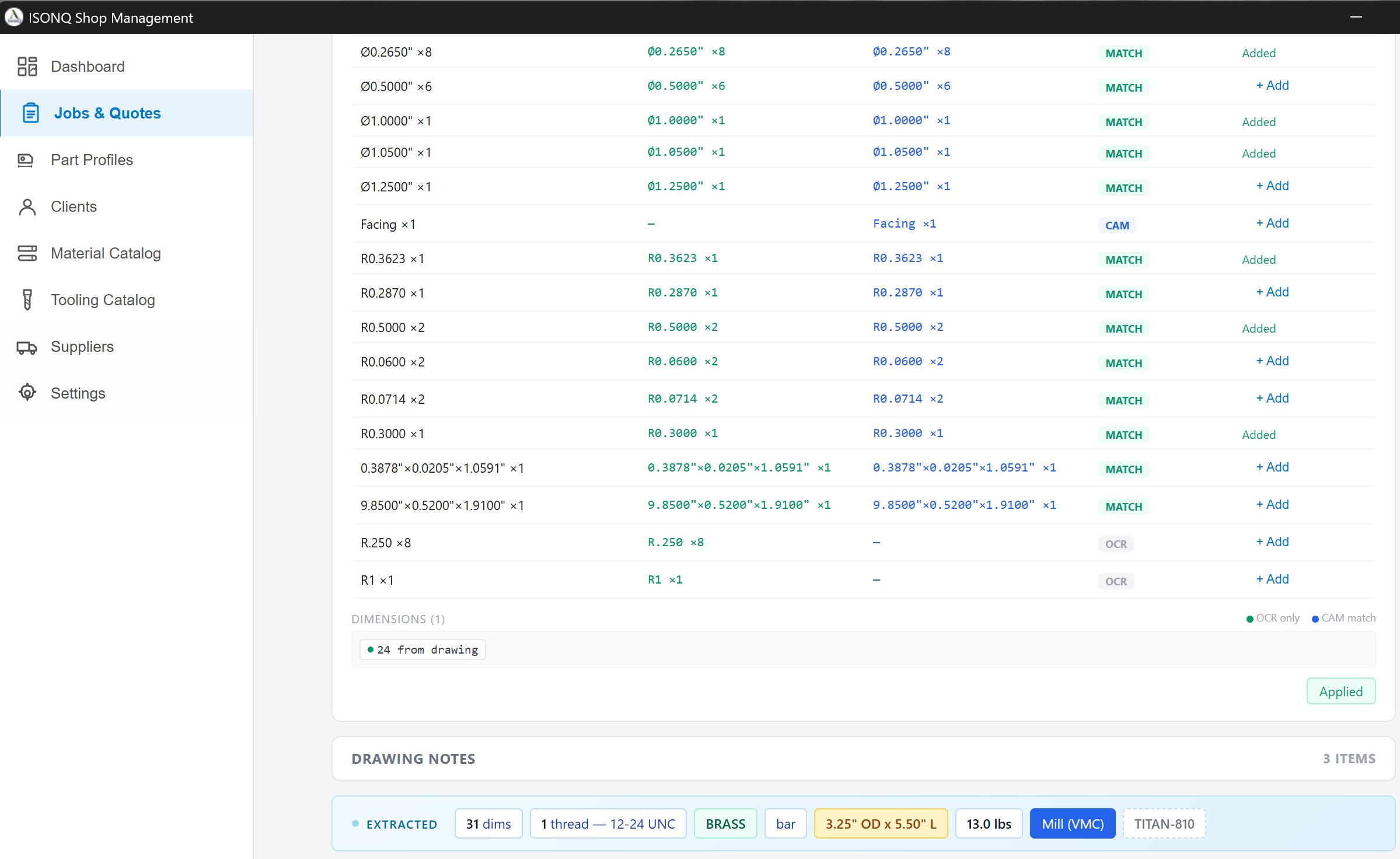Viewport: 1400px width, 859px height.
Task: Select the R0.0714 ×2 feature name
Action: coord(392,399)
